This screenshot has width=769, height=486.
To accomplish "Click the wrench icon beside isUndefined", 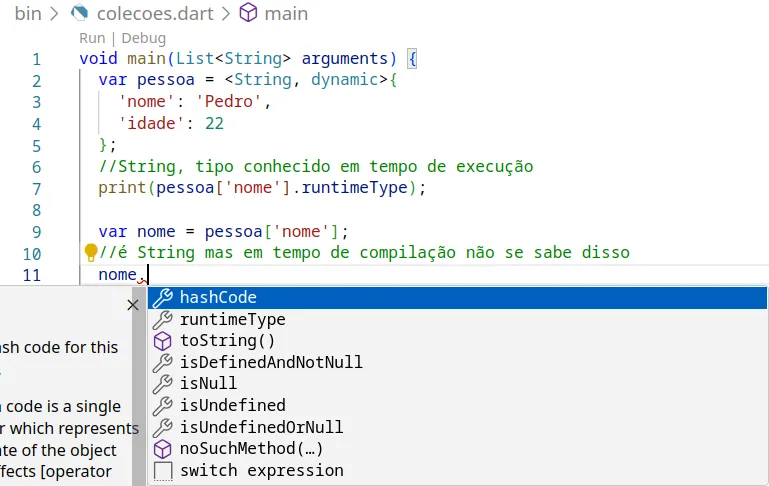I will [163, 405].
